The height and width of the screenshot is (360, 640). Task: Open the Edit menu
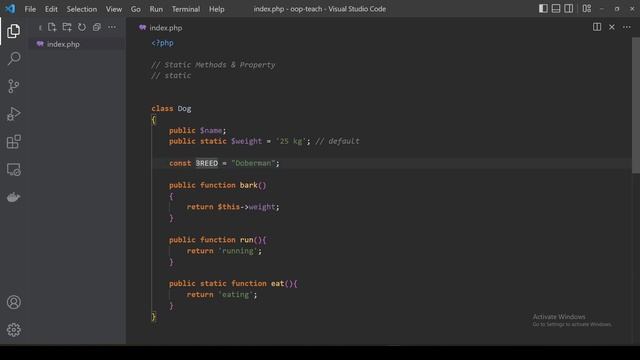51,9
